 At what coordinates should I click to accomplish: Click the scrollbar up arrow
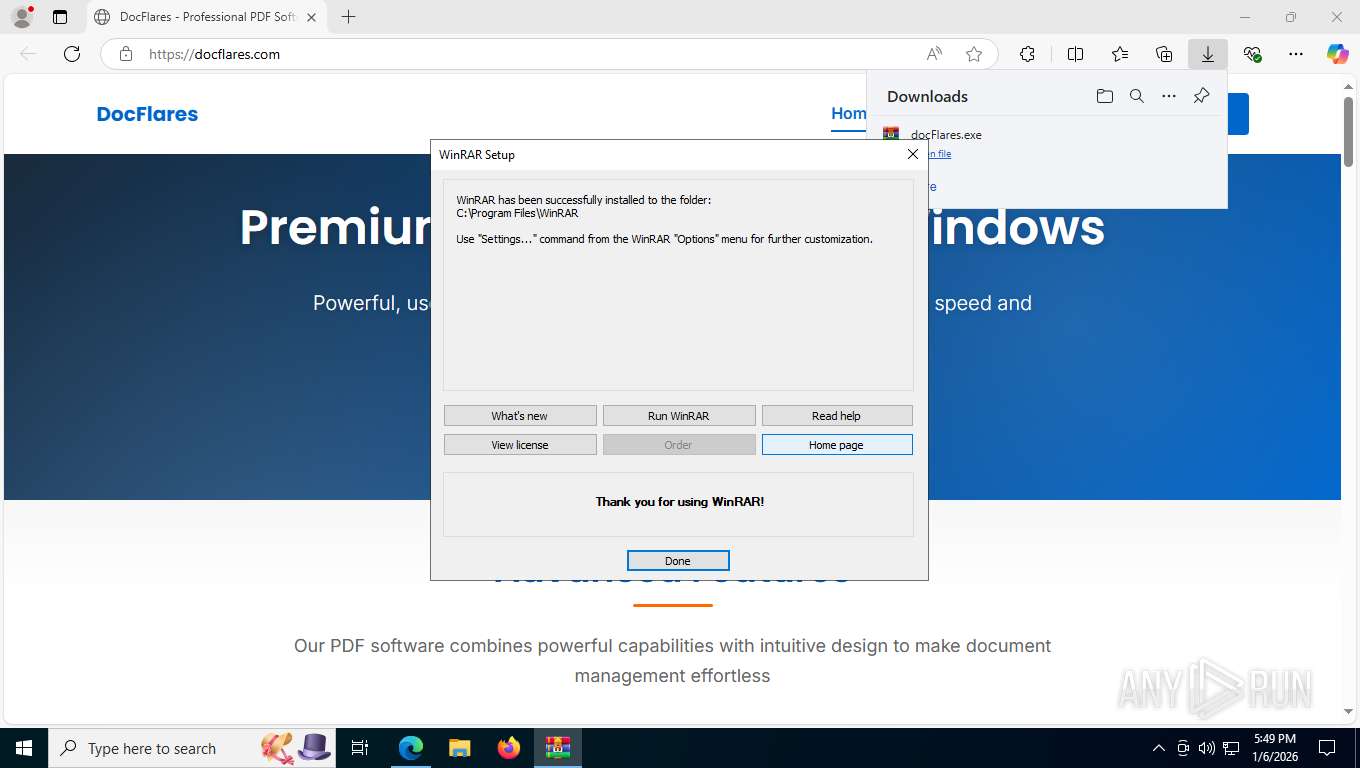coord(1348,86)
